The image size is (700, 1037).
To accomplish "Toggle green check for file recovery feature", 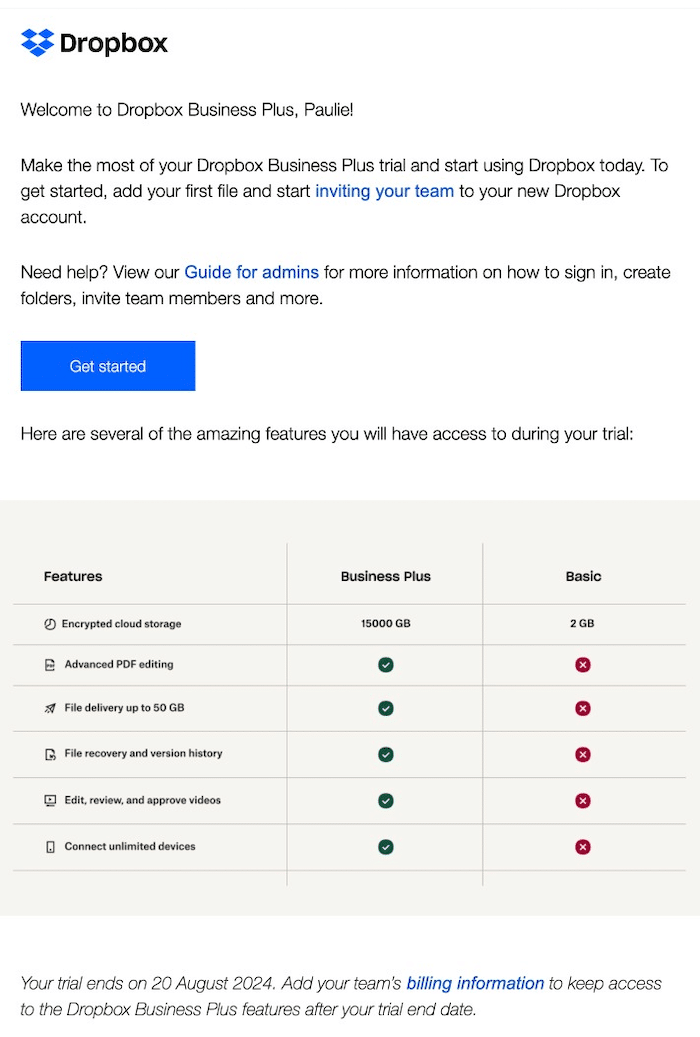I will pos(385,754).
